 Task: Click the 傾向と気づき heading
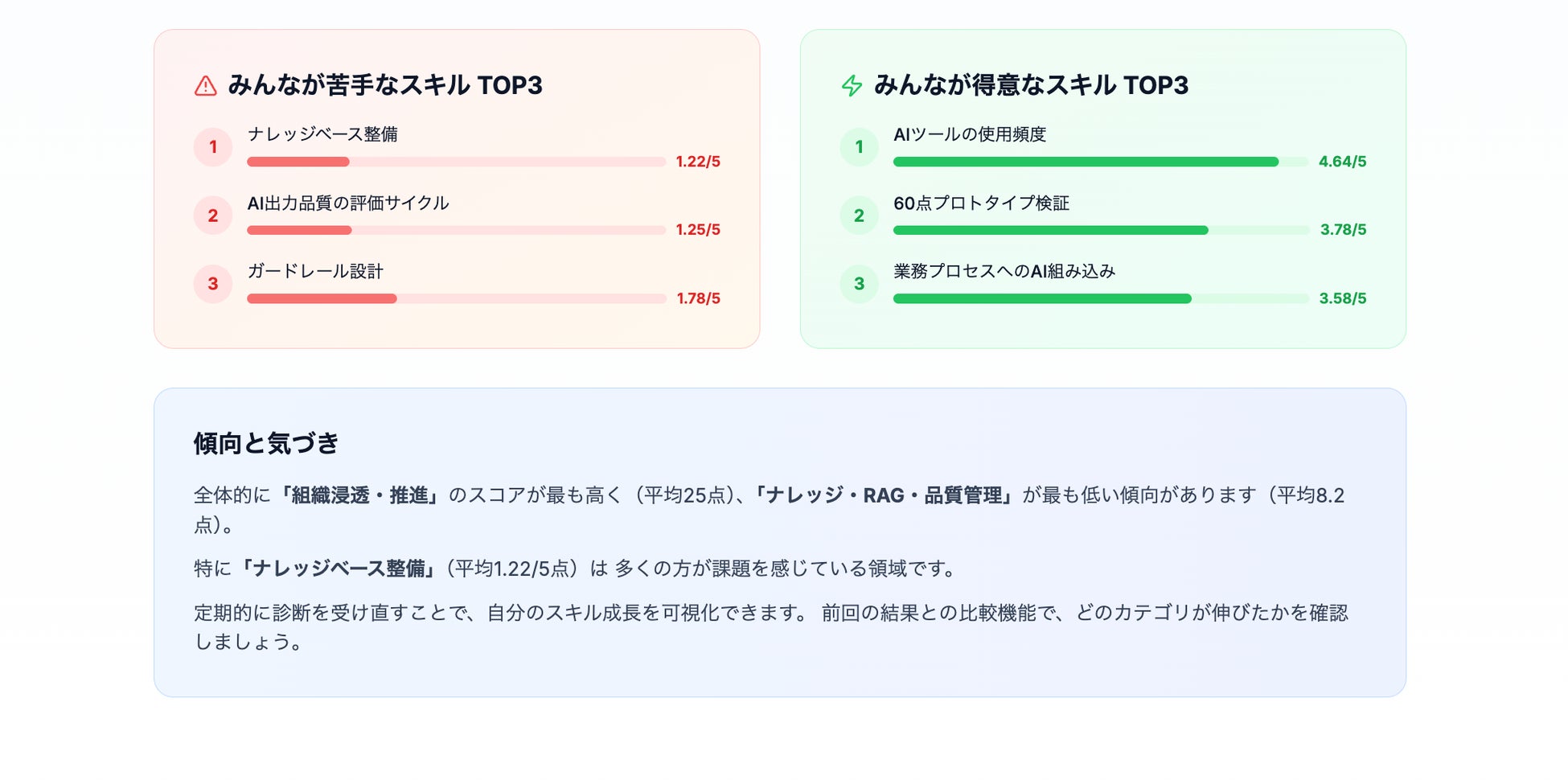click(266, 443)
